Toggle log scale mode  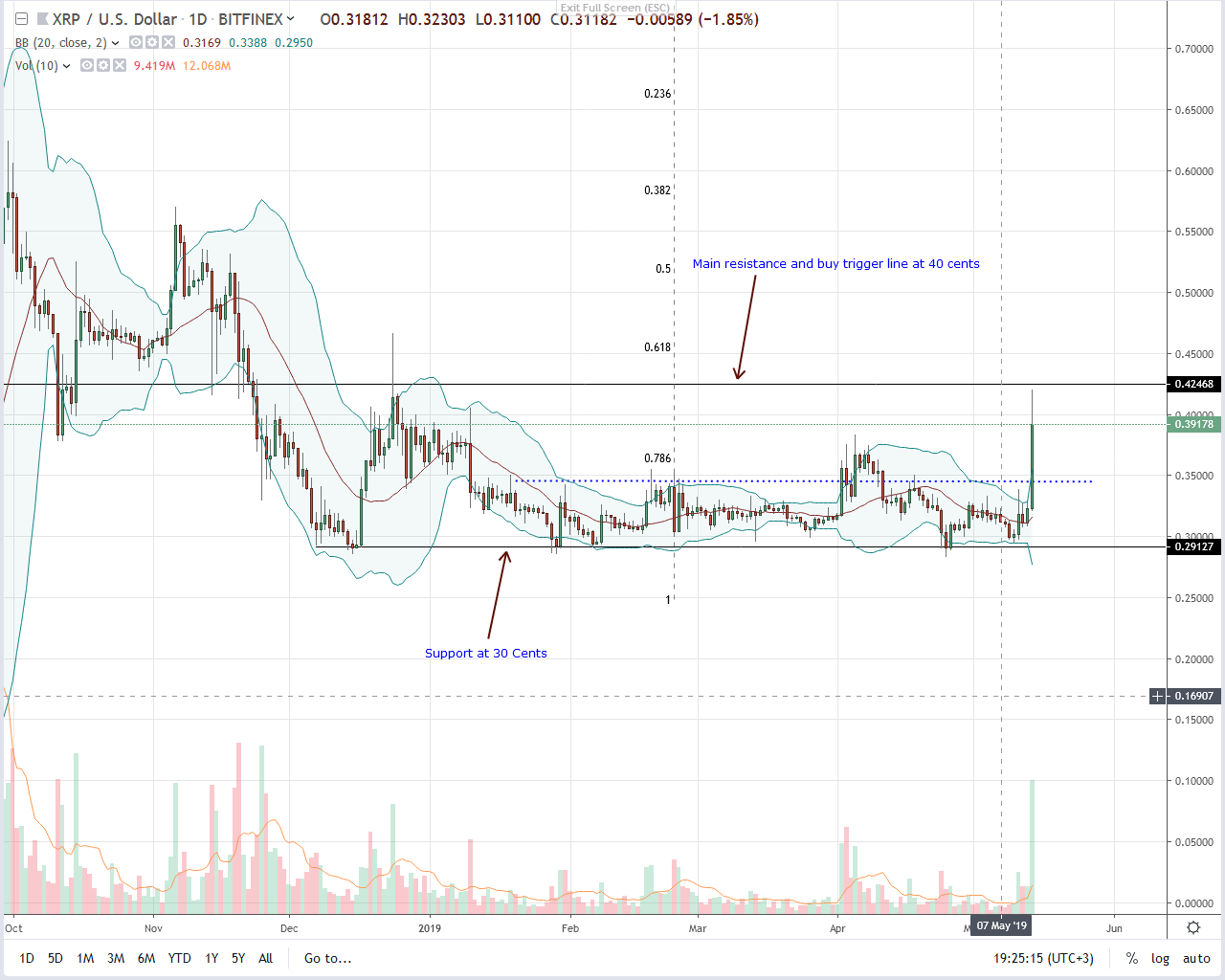pos(1160,958)
